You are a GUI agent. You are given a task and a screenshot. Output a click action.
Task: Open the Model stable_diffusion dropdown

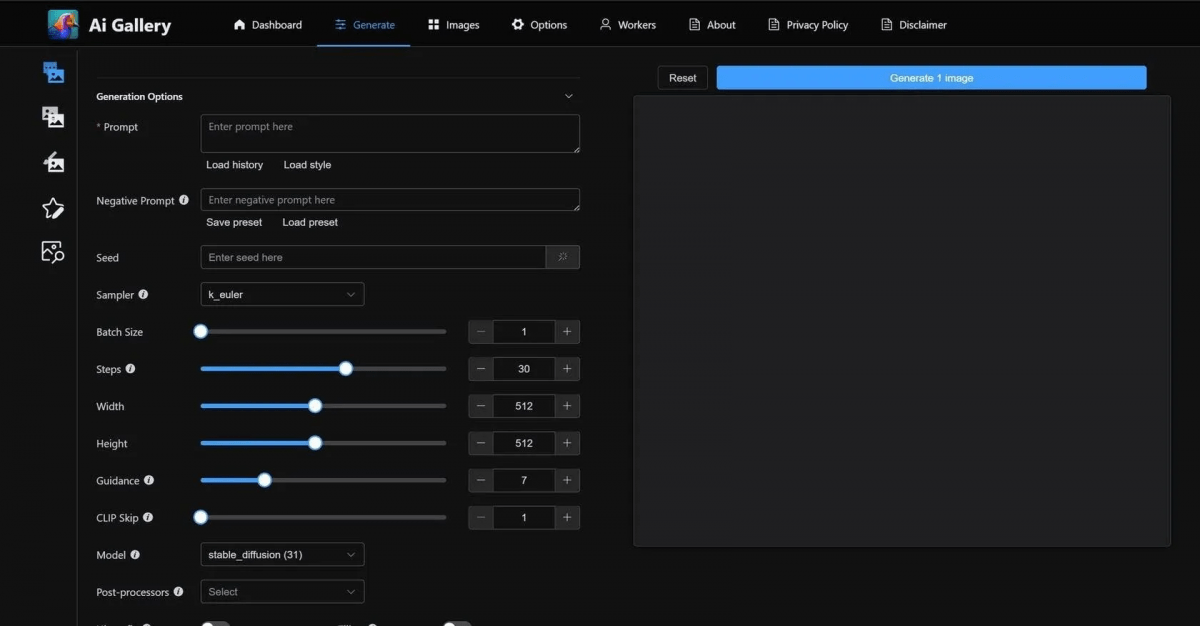point(282,555)
